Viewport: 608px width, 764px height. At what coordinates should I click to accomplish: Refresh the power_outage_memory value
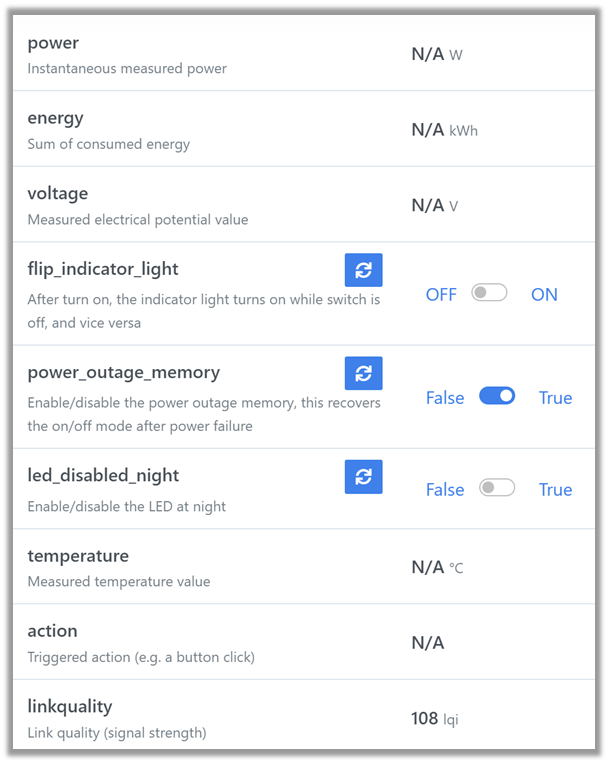tap(363, 373)
